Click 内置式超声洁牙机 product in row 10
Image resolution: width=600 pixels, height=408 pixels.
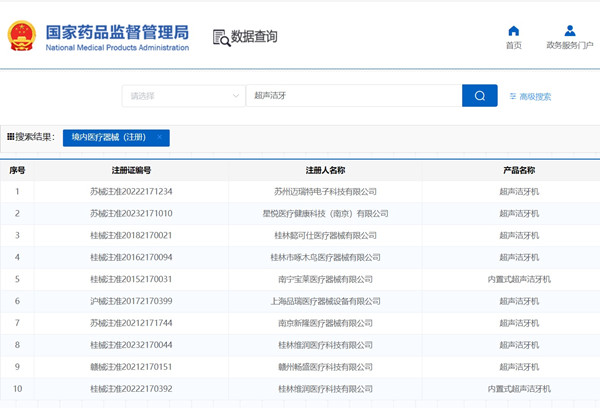519,389
